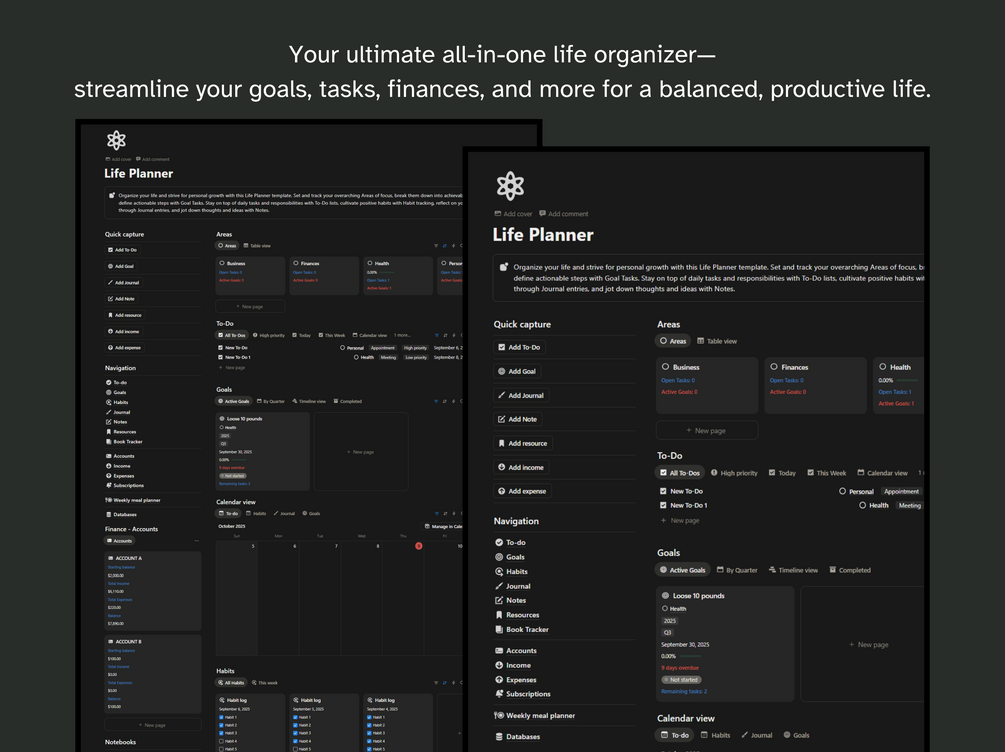Toggle New To-Do checkbox in back window

tap(220, 347)
